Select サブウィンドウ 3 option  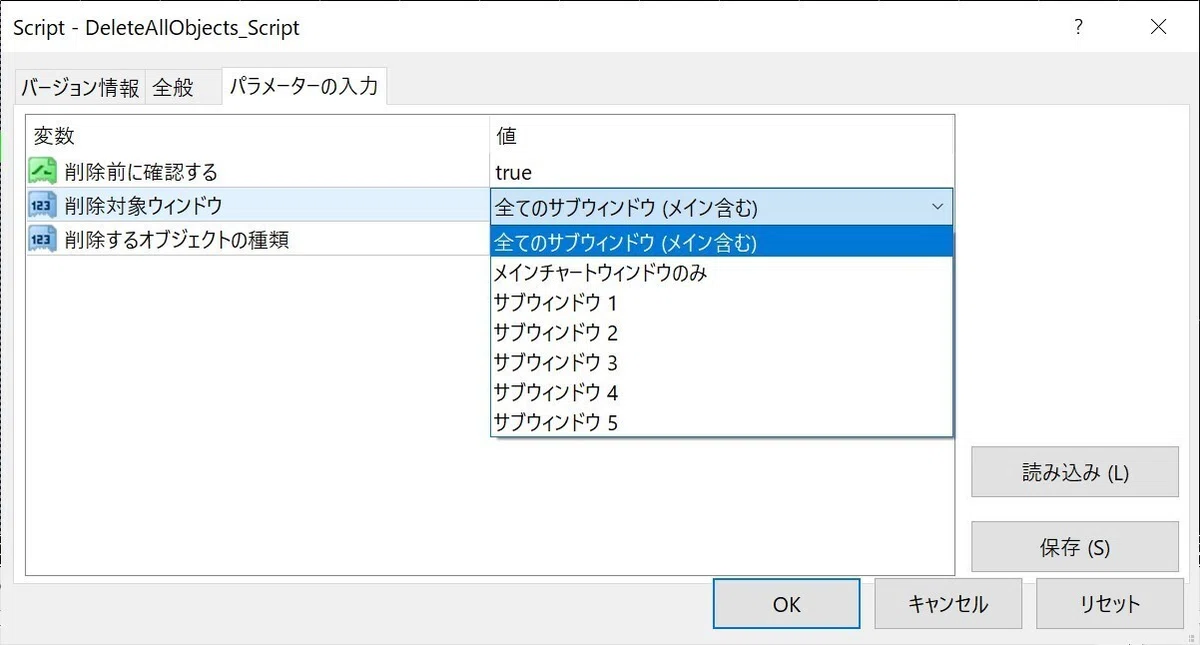[x=721, y=362]
